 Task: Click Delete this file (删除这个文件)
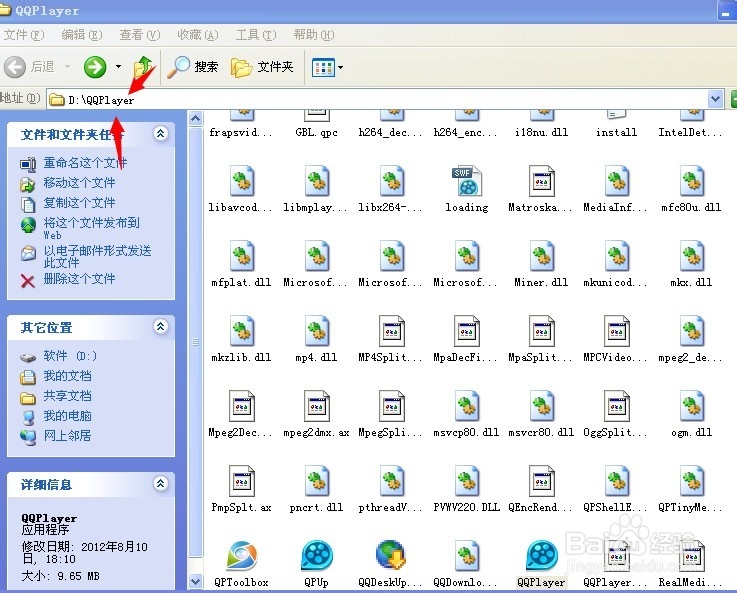68,280
